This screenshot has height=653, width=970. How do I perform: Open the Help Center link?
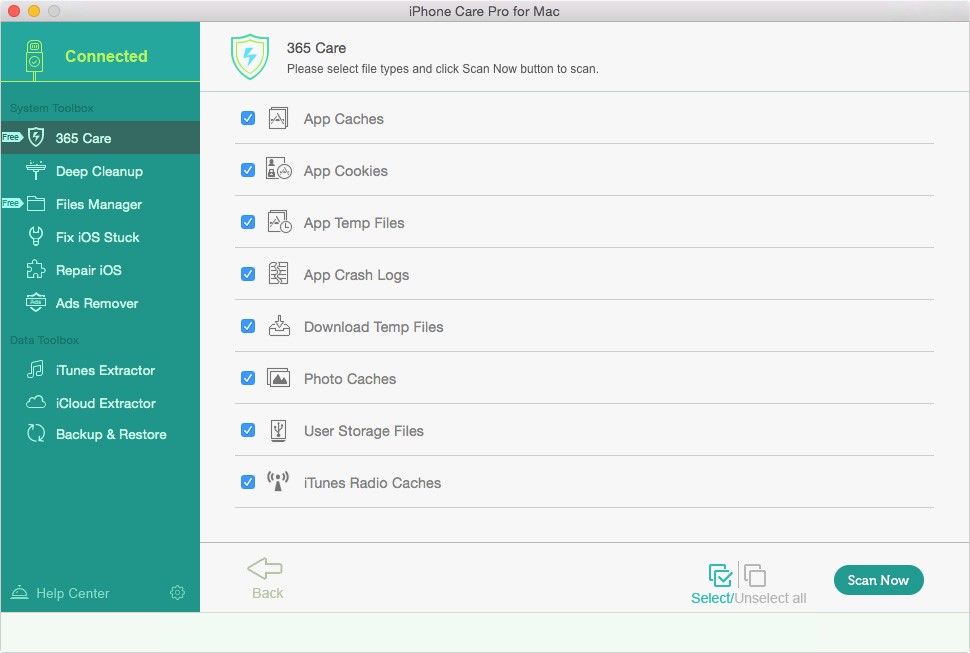(x=72, y=593)
